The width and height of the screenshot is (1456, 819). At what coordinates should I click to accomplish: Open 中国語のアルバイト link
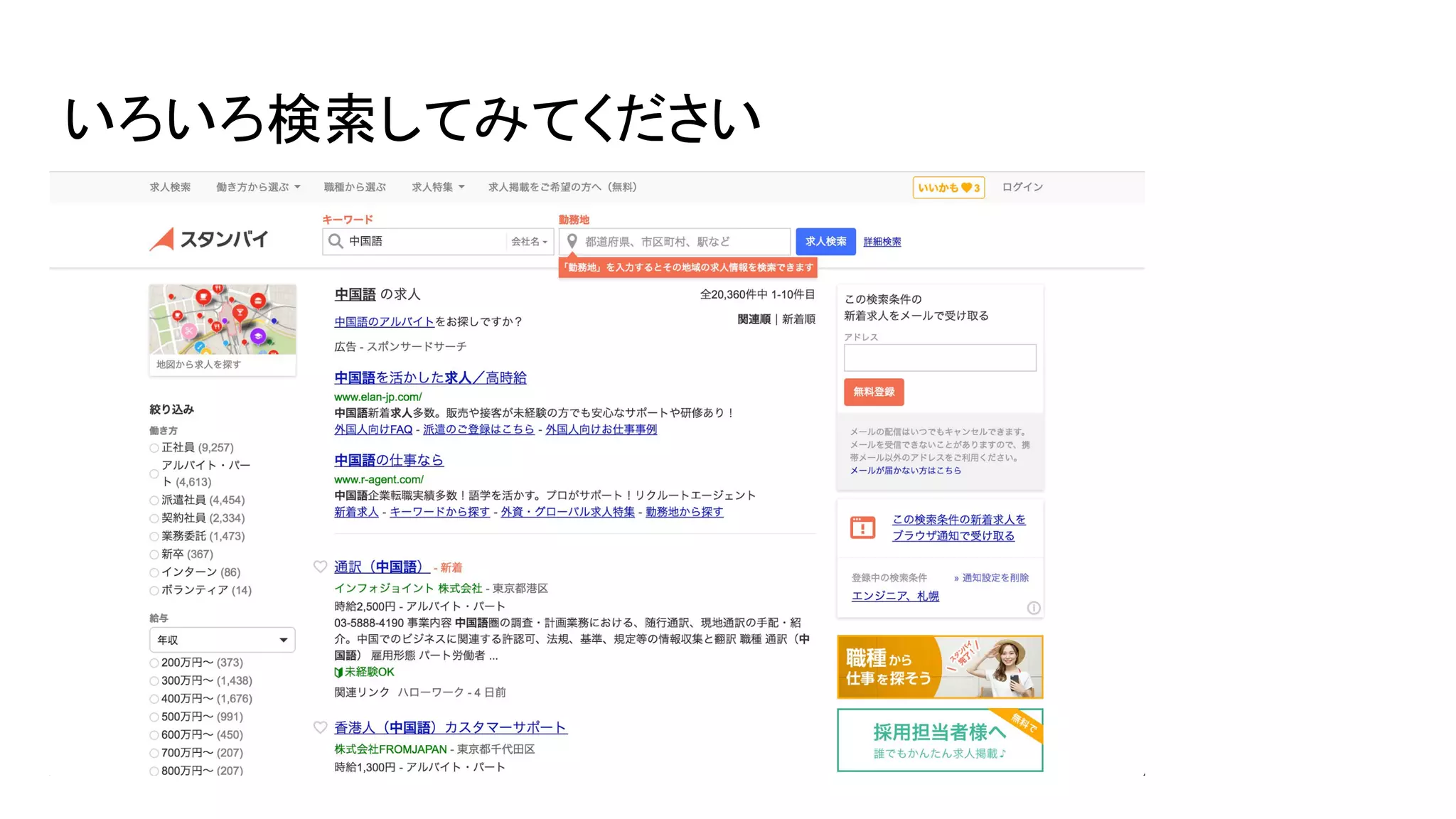click(384, 321)
